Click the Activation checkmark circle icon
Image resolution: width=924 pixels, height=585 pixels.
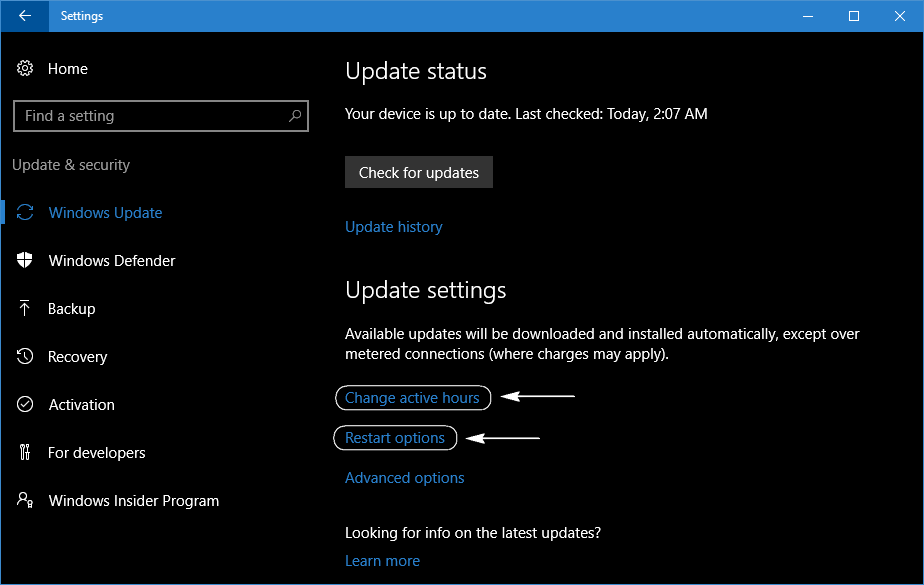25,404
